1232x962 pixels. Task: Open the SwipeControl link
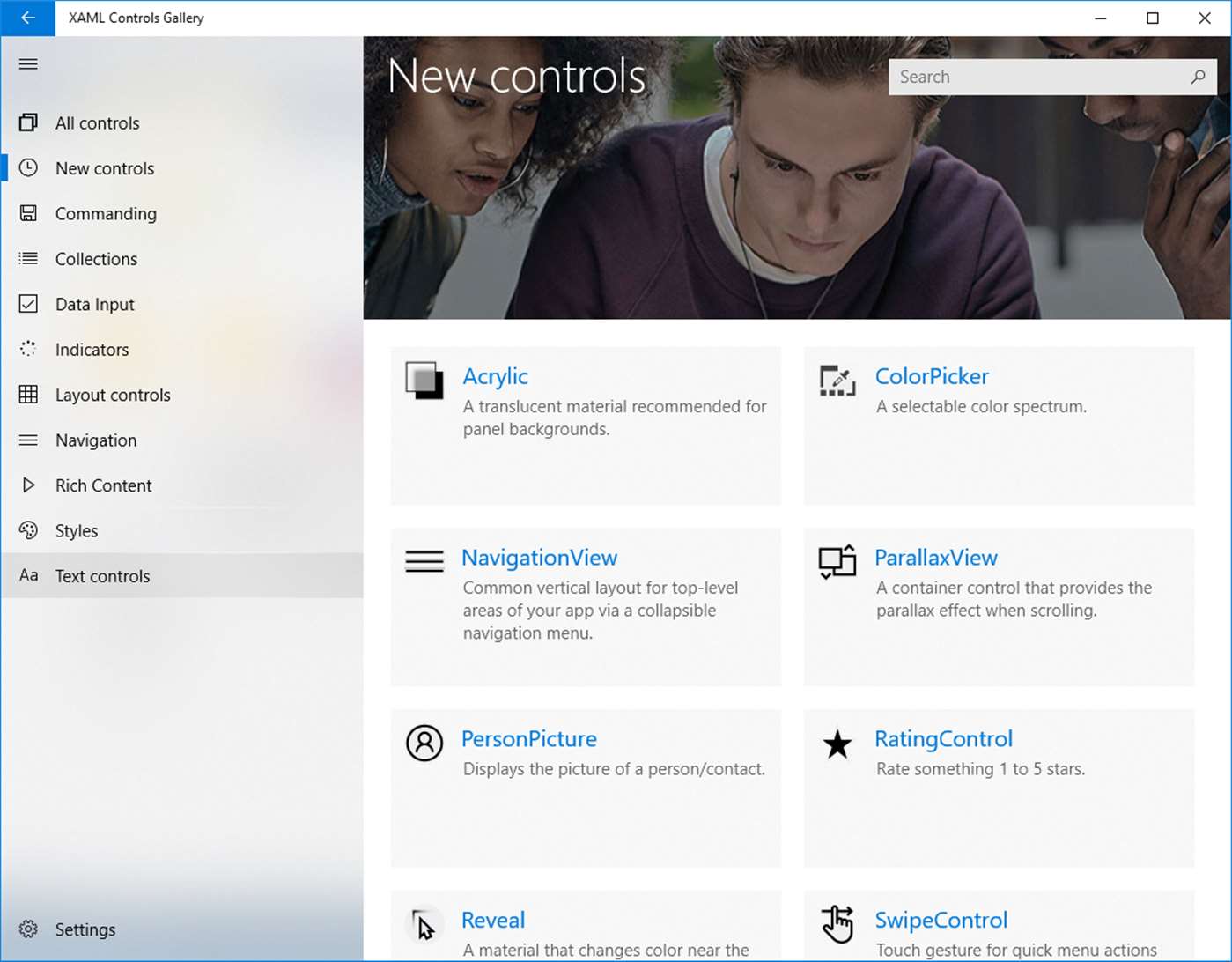coord(941,921)
